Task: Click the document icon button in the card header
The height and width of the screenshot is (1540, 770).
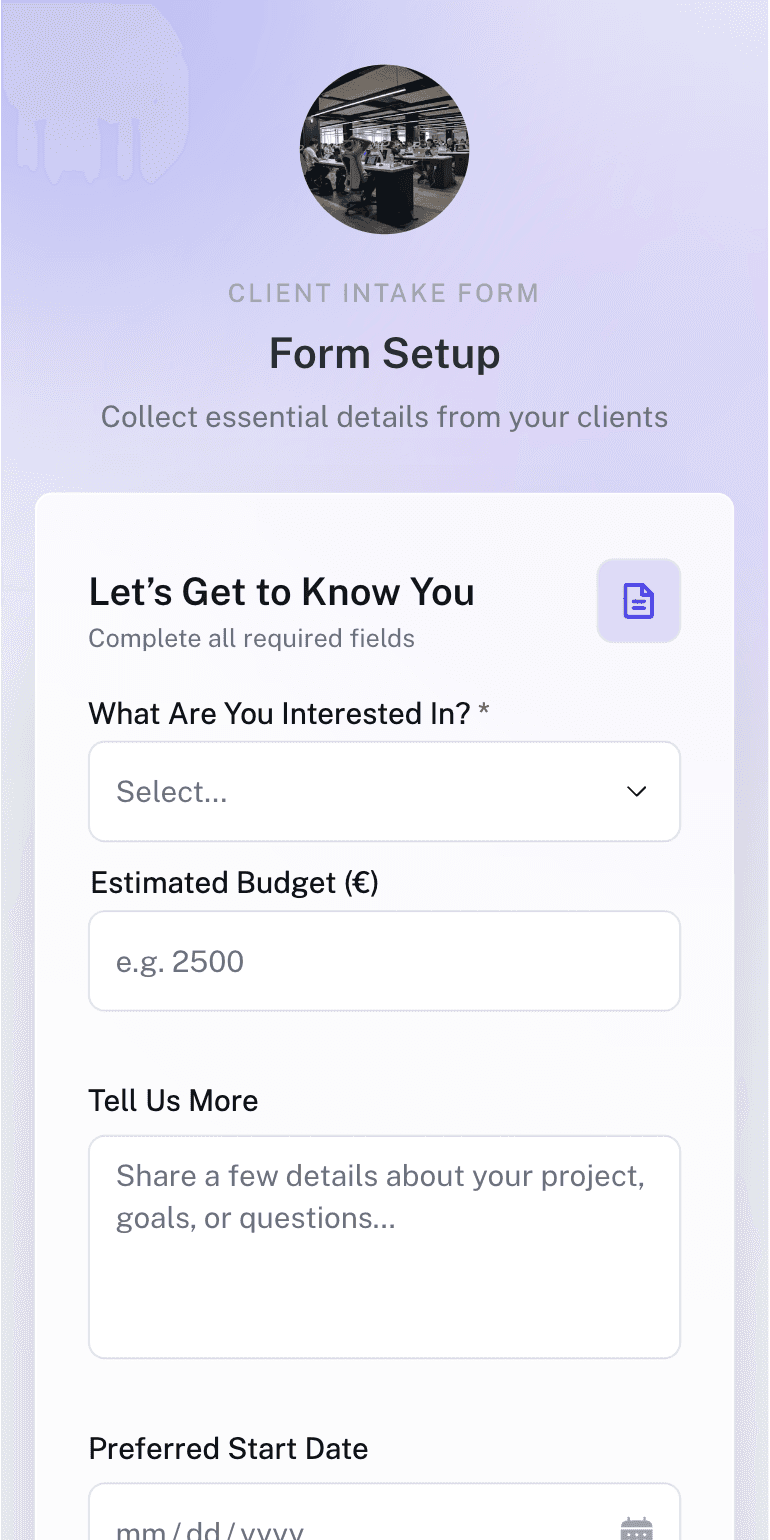Action: 639,601
